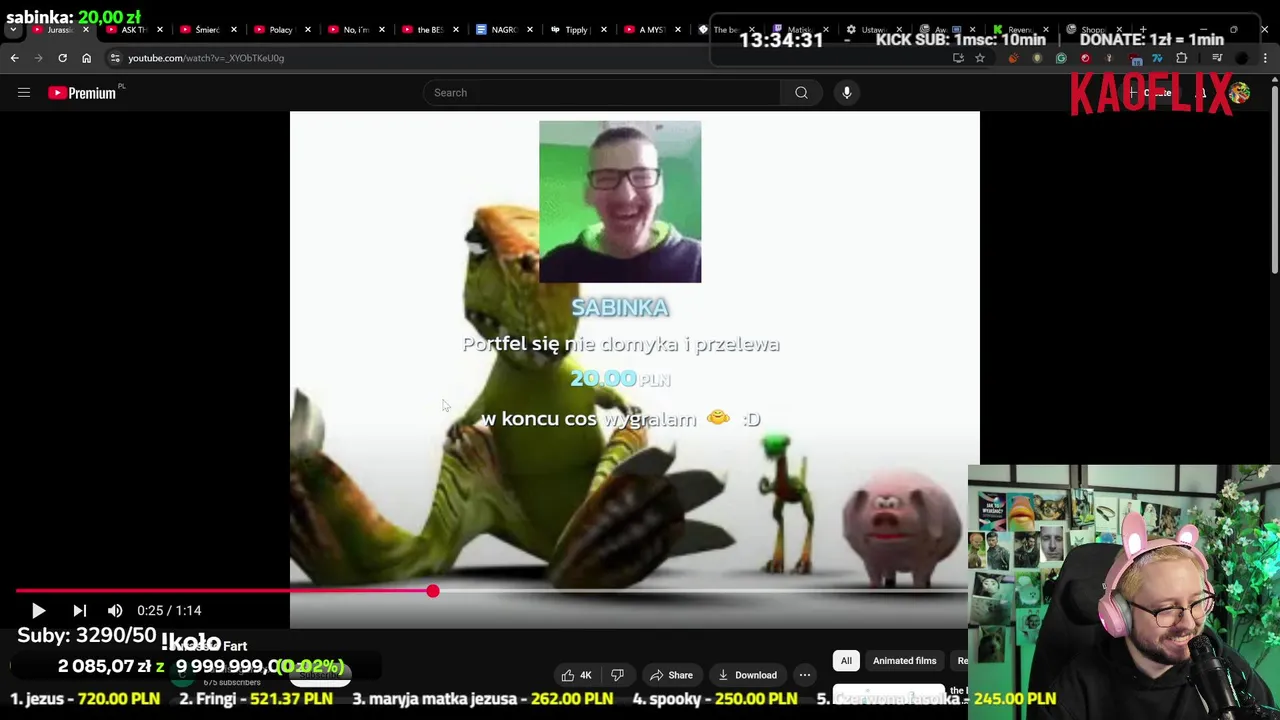Open the Chrome three-dot menu
This screenshot has height=720, width=1280.
tap(1265, 58)
